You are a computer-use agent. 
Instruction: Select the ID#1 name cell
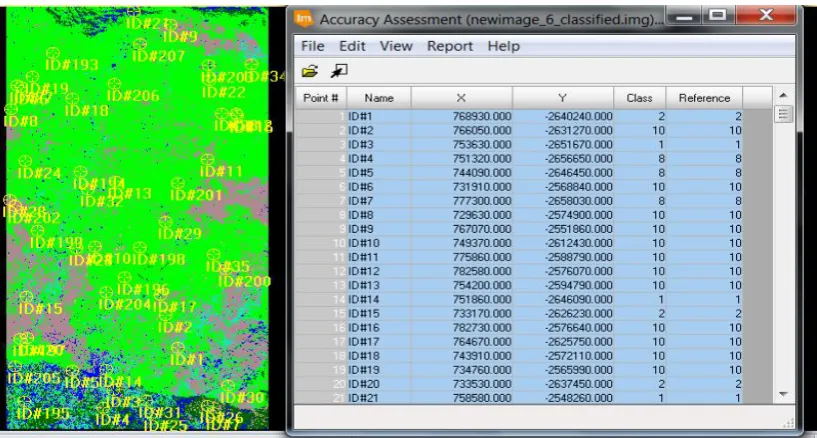[379, 116]
